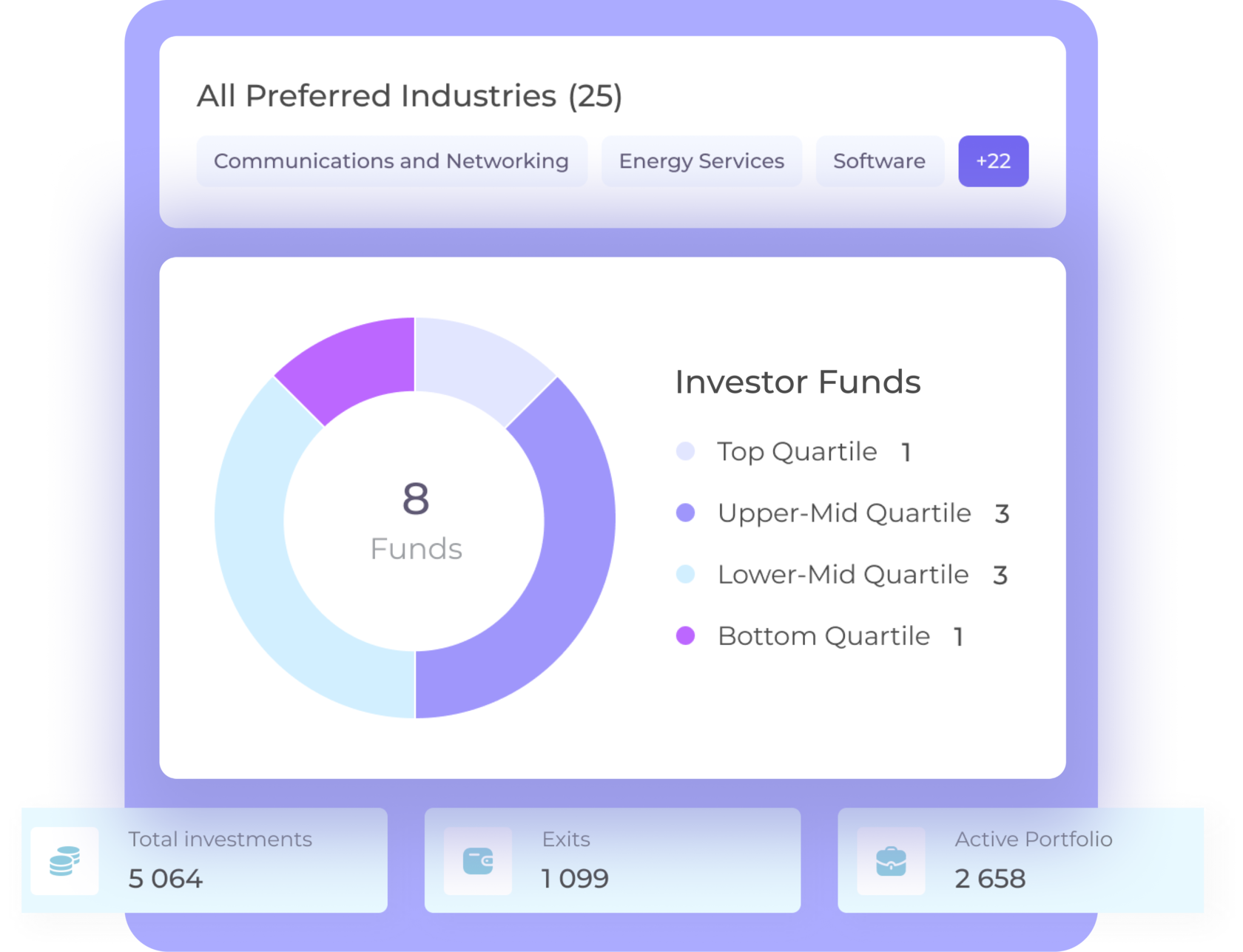Click the Upper-Mid Quartile legend dot
The height and width of the screenshot is (952, 1243).
[686, 513]
